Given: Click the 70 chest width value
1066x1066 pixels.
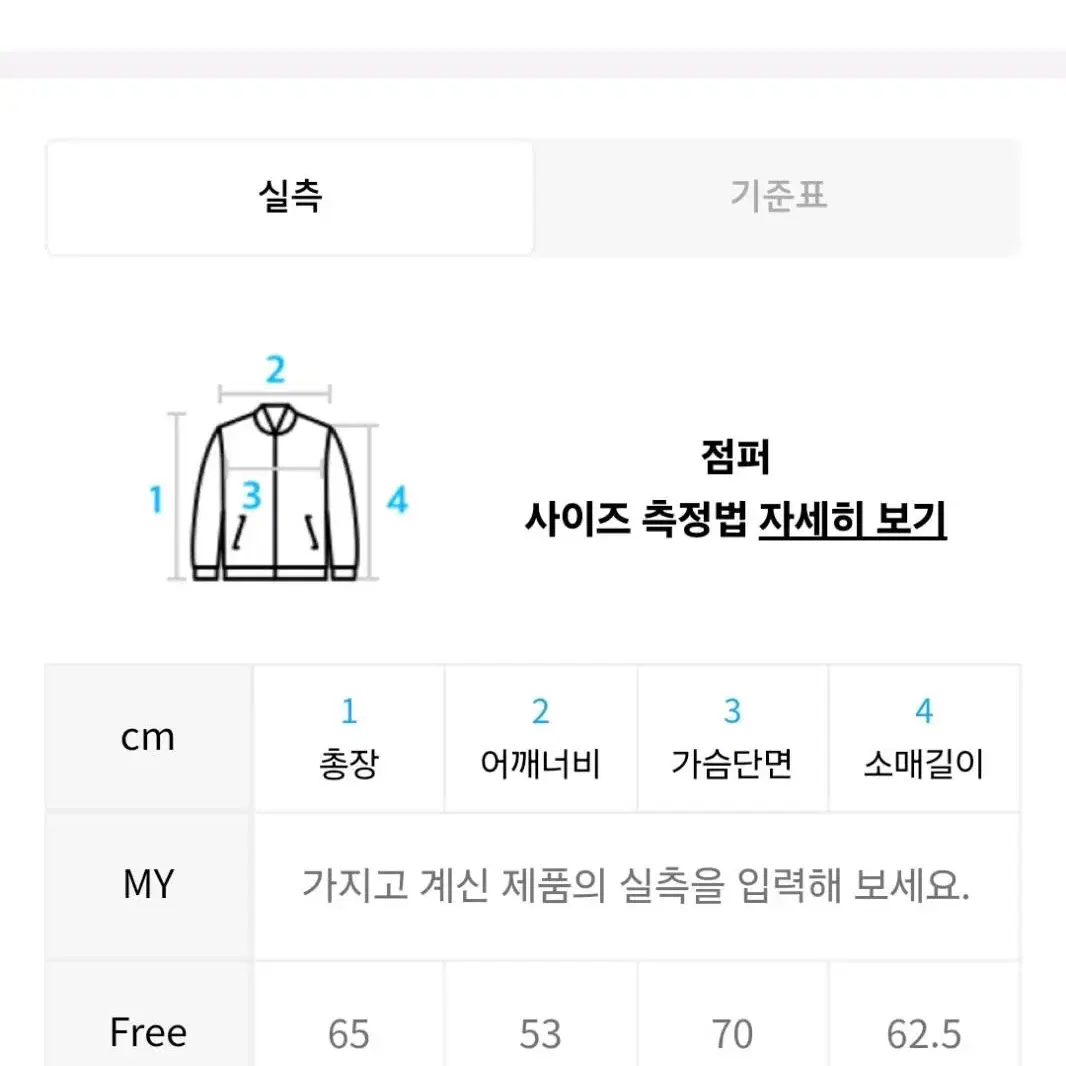Looking at the screenshot, I should 732,1034.
